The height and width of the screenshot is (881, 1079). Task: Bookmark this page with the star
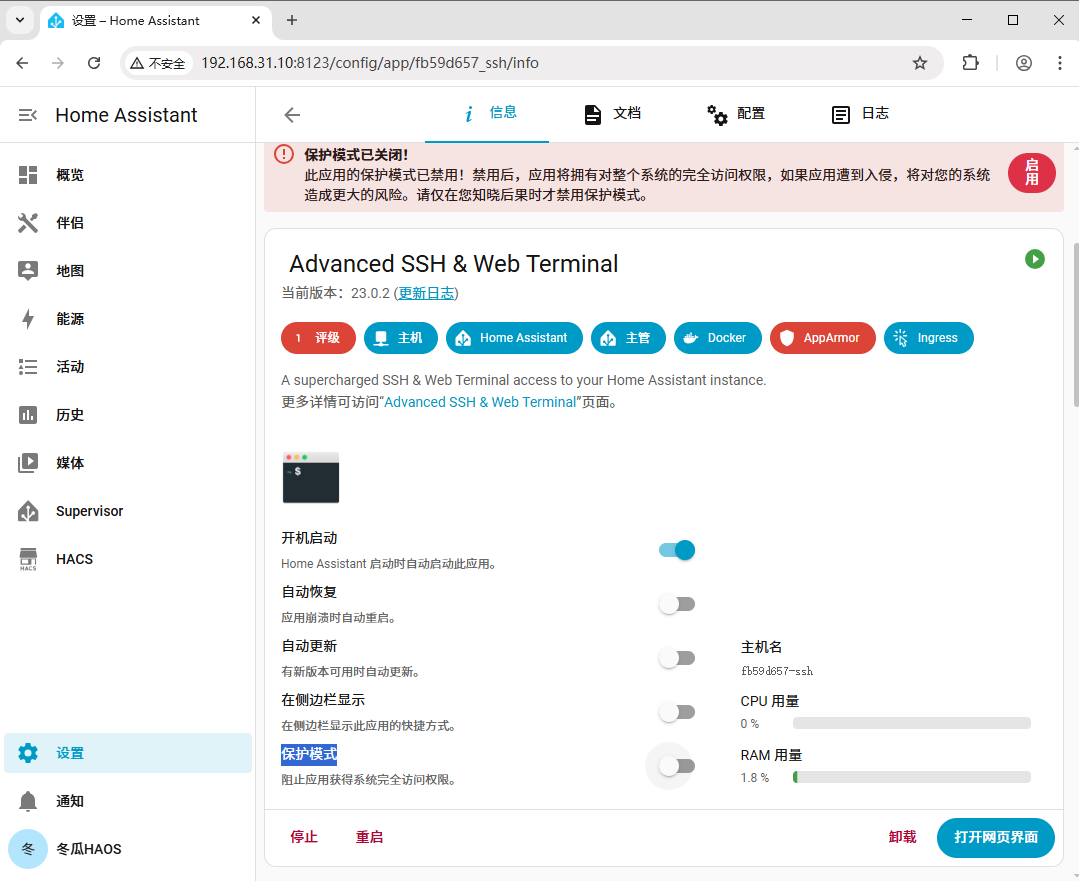pos(919,63)
